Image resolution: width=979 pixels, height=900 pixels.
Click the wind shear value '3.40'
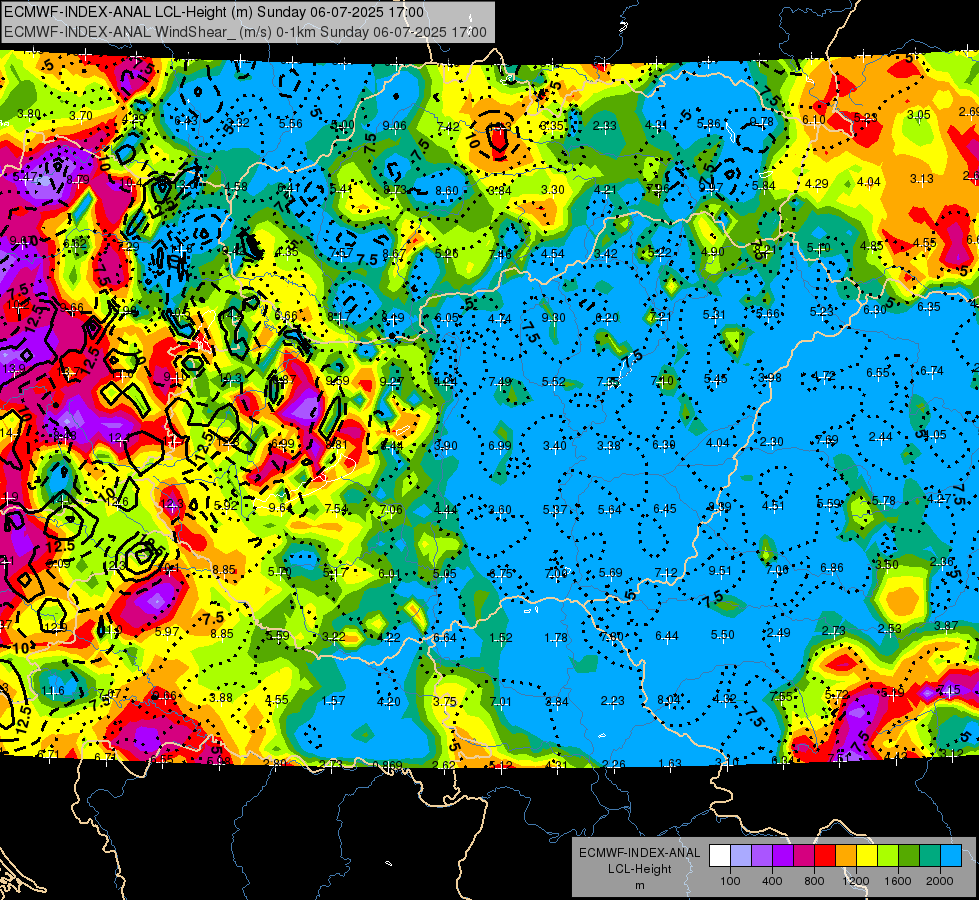click(554, 445)
